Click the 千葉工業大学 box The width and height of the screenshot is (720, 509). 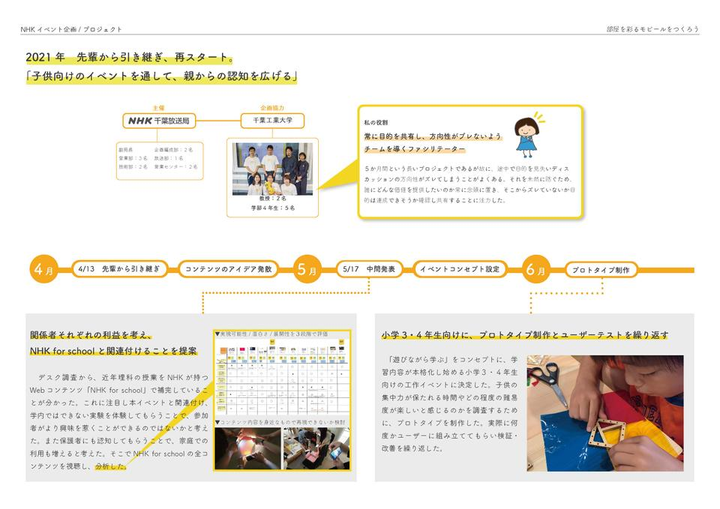pyautogui.click(x=272, y=120)
